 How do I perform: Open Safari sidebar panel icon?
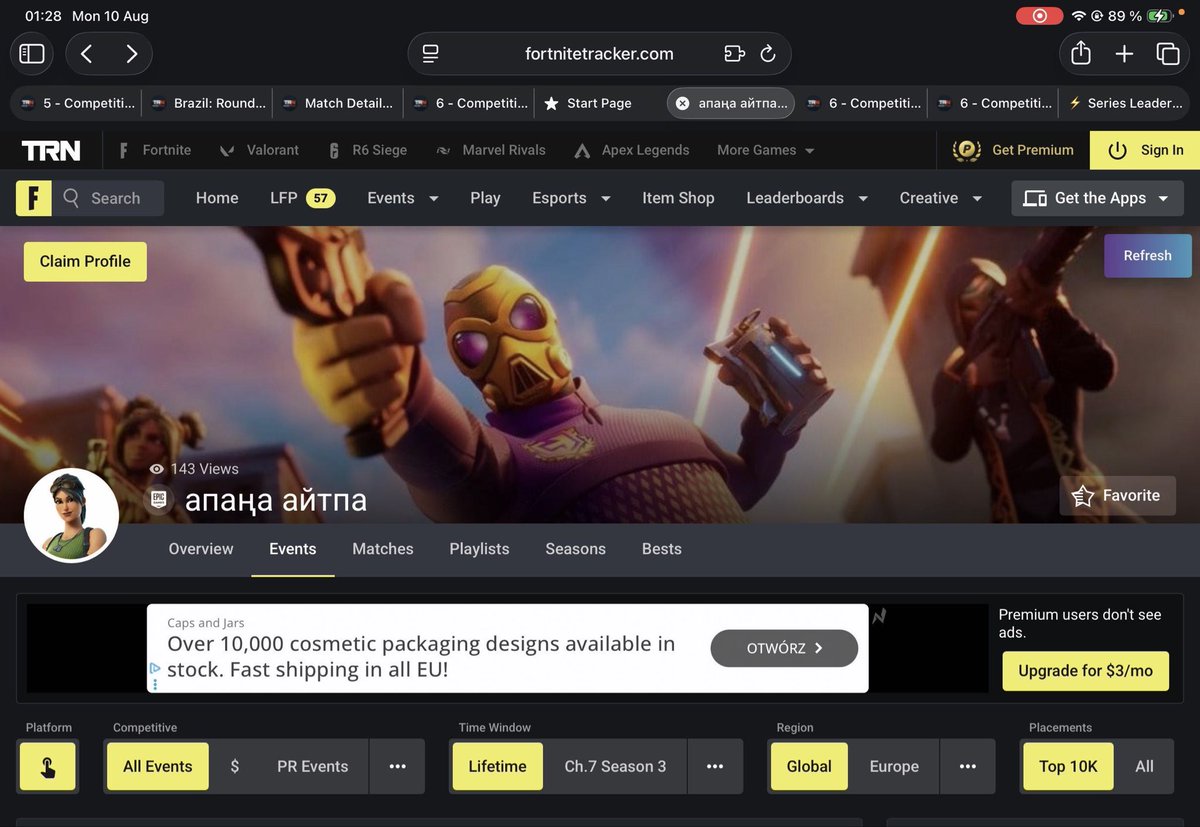coord(32,54)
